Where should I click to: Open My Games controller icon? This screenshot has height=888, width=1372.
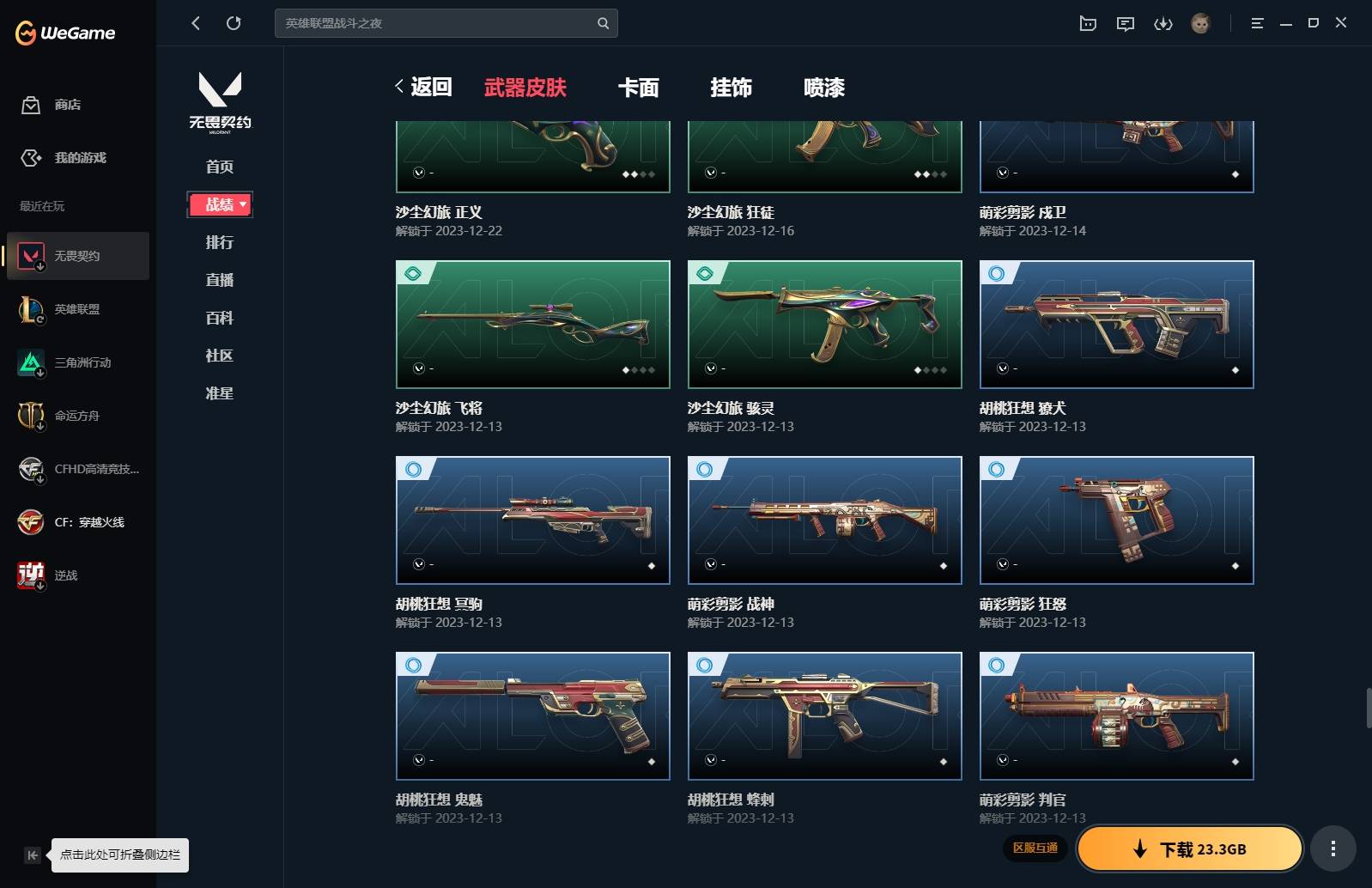(31, 158)
